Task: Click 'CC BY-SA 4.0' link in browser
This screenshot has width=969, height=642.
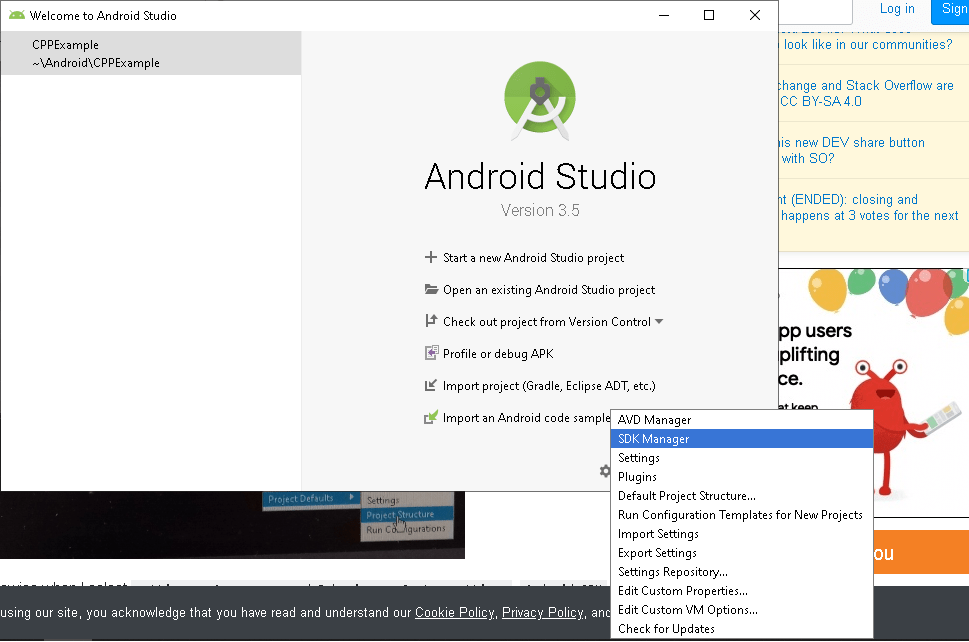Action: 821,101
